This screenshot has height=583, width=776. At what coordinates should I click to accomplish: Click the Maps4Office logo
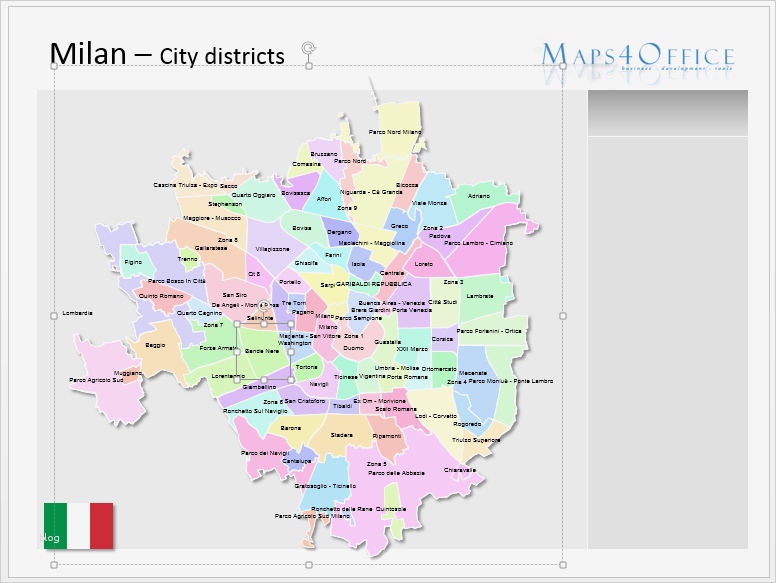pos(637,61)
